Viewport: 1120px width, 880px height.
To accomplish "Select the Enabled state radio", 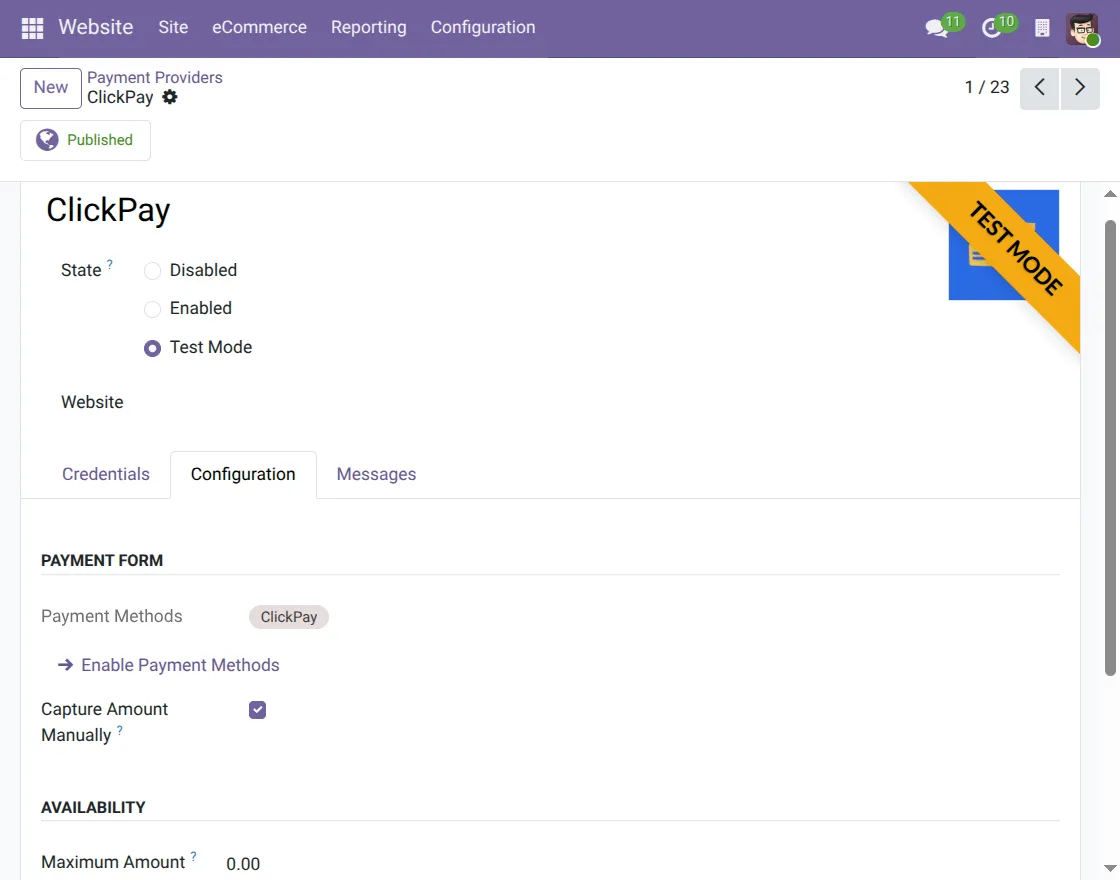I will click(152, 309).
